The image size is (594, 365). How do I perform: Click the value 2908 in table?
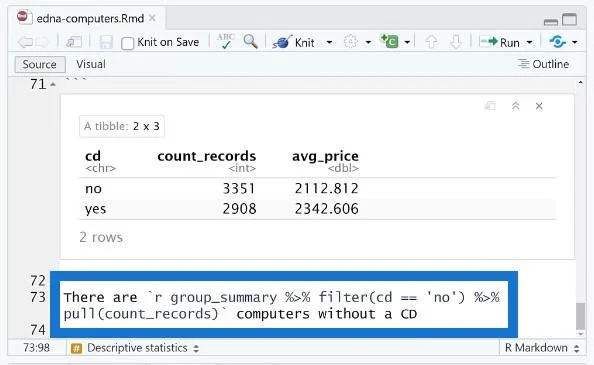click(239, 209)
